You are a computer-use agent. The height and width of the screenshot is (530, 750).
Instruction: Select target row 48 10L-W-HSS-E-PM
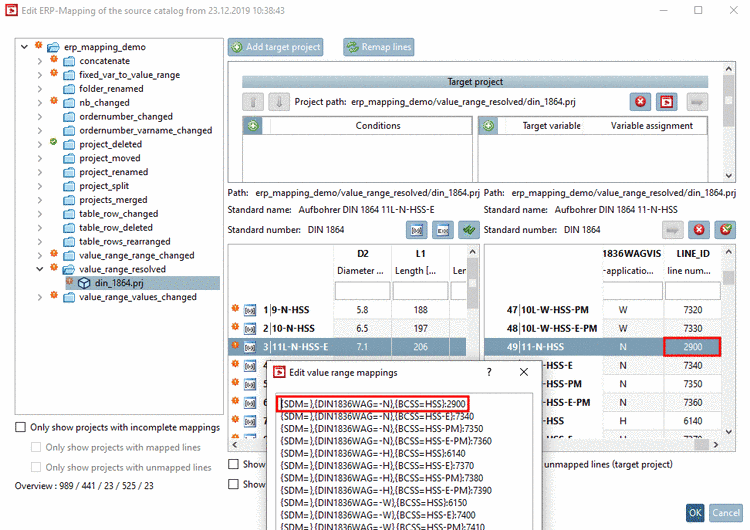pyautogui.click(x=602, y=329)
